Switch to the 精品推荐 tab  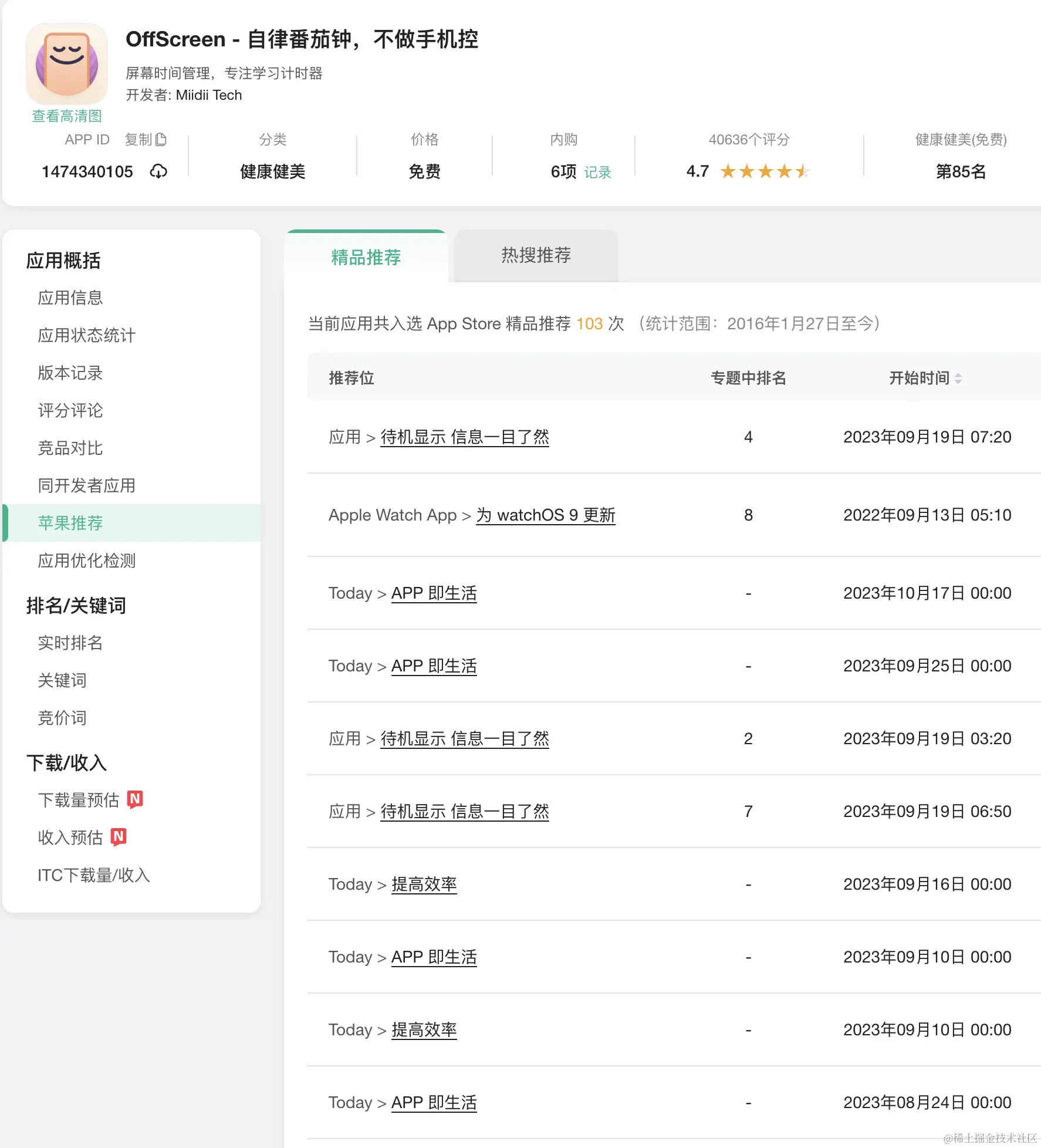tap(366, 257)
